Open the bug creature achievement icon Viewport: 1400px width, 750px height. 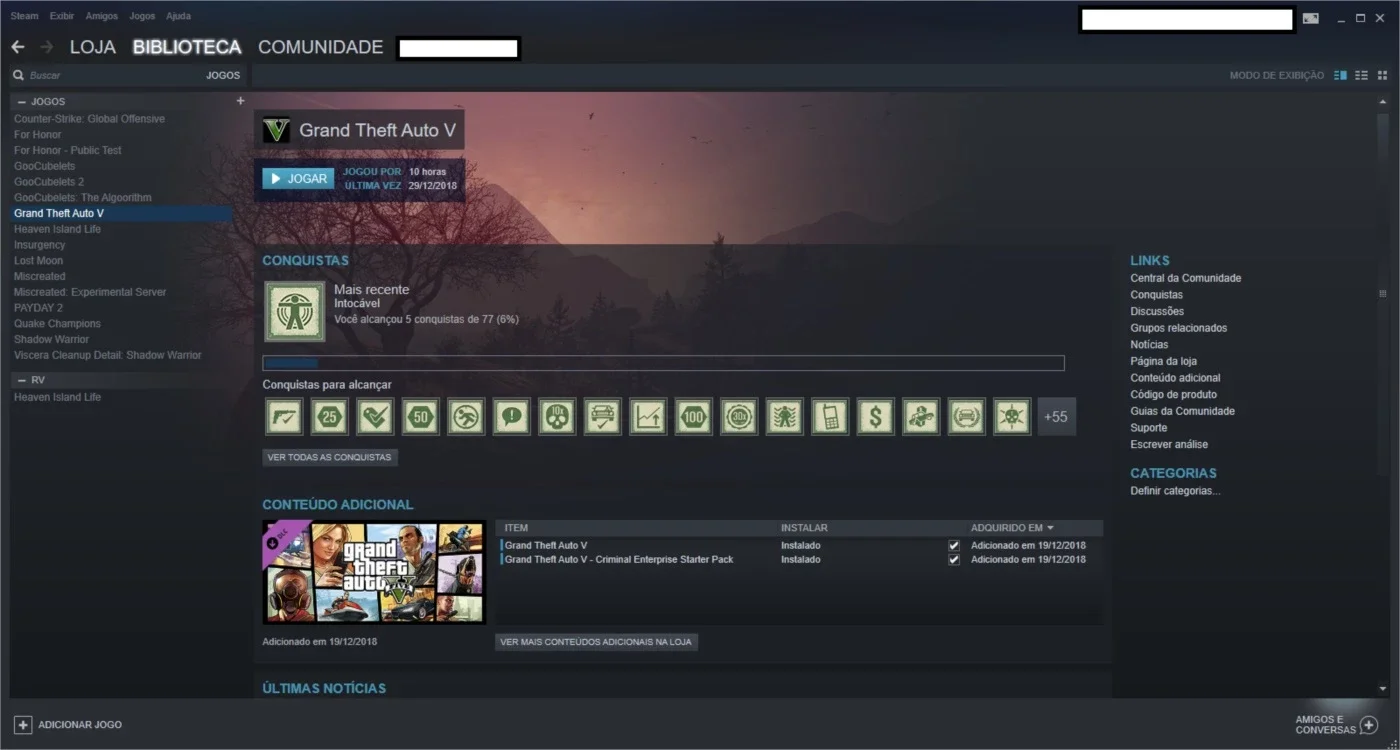(784, 417)
